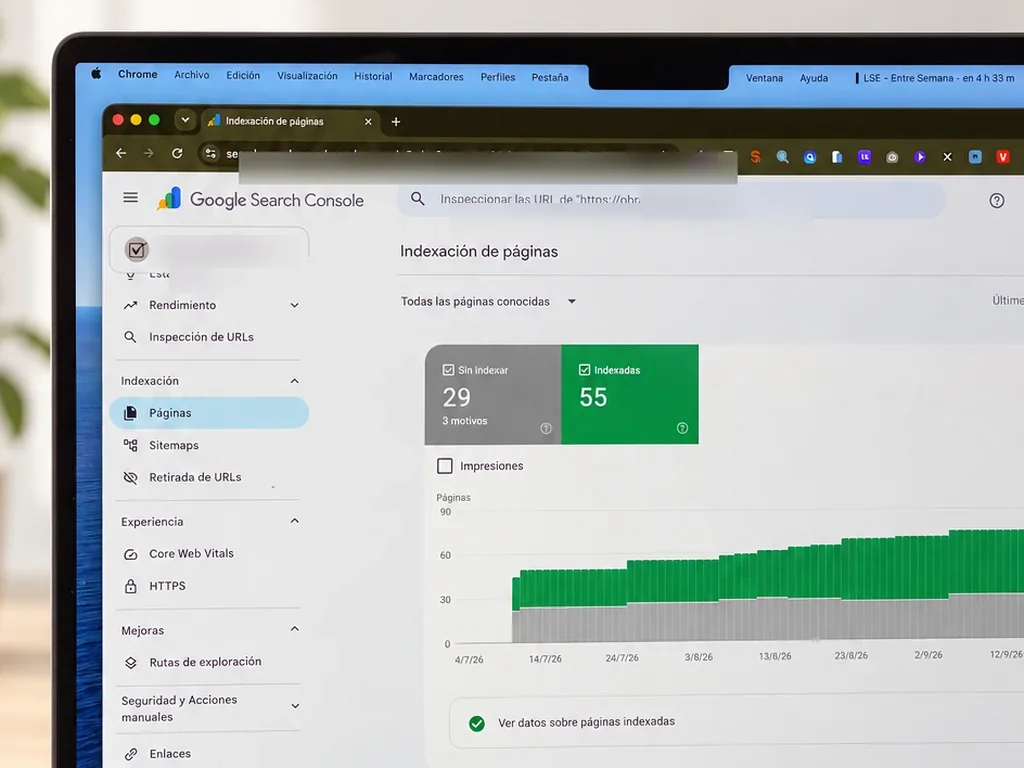Open the Marcadores menu

click(x=436, y=77)
